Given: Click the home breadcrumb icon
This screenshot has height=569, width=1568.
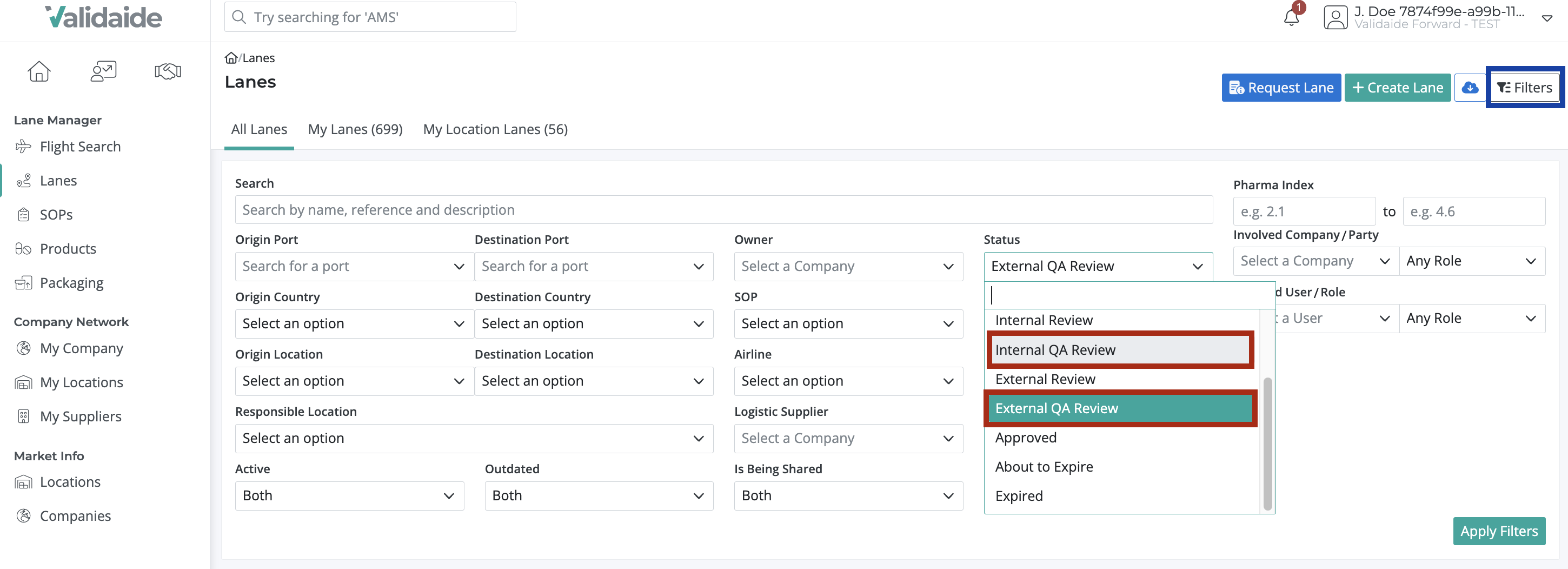Looking at the screenshot, I should pyautogui.click(x=231, y=58).
